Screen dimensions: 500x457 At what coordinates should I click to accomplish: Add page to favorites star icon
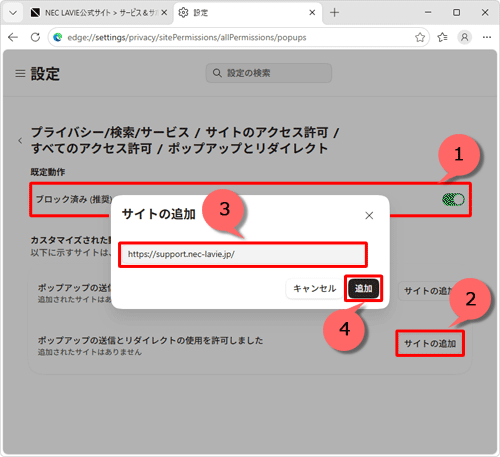pyautogui.click(x=420, y=37)
